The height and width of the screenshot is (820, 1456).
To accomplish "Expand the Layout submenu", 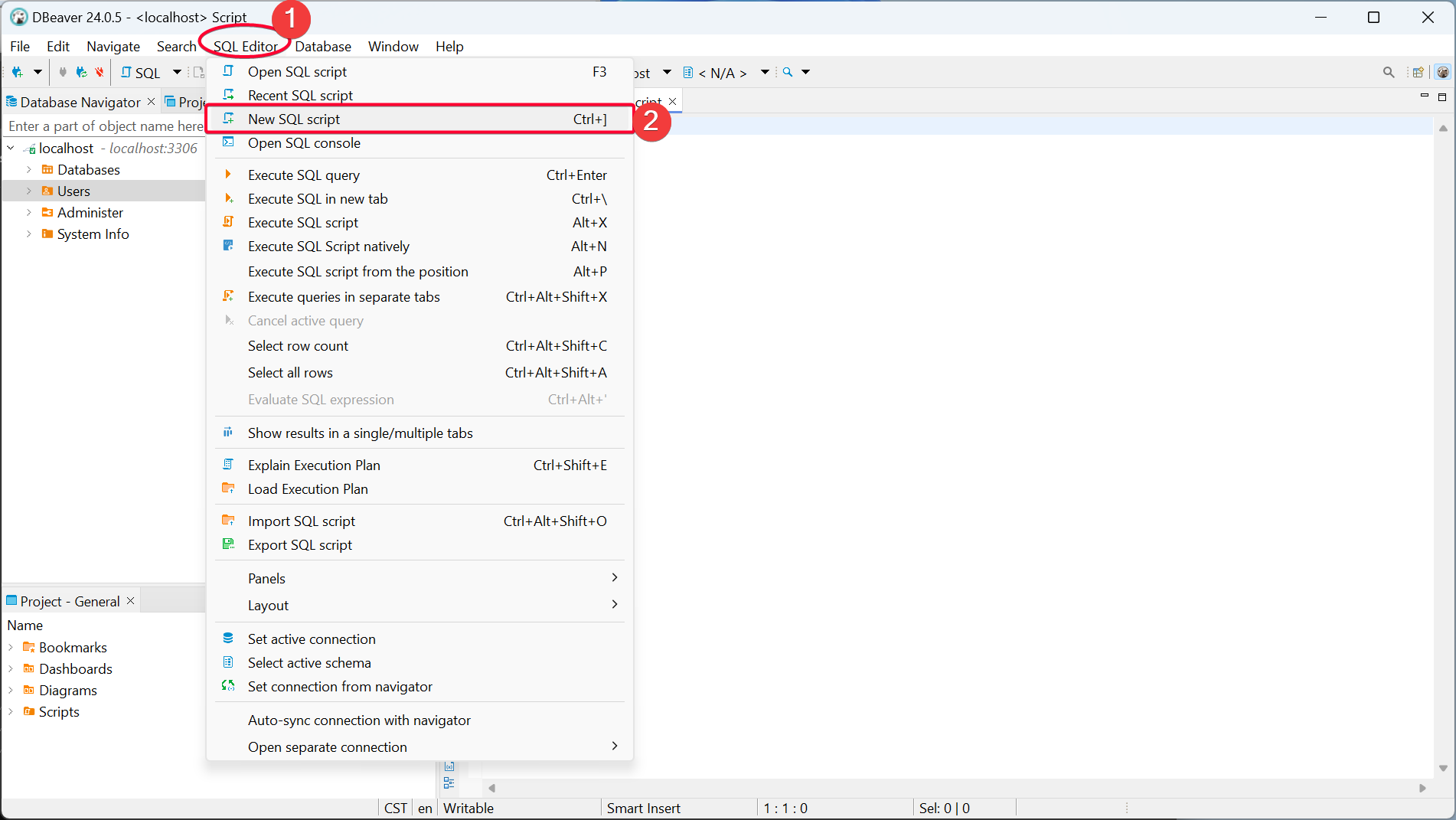I will pos(419,605).
